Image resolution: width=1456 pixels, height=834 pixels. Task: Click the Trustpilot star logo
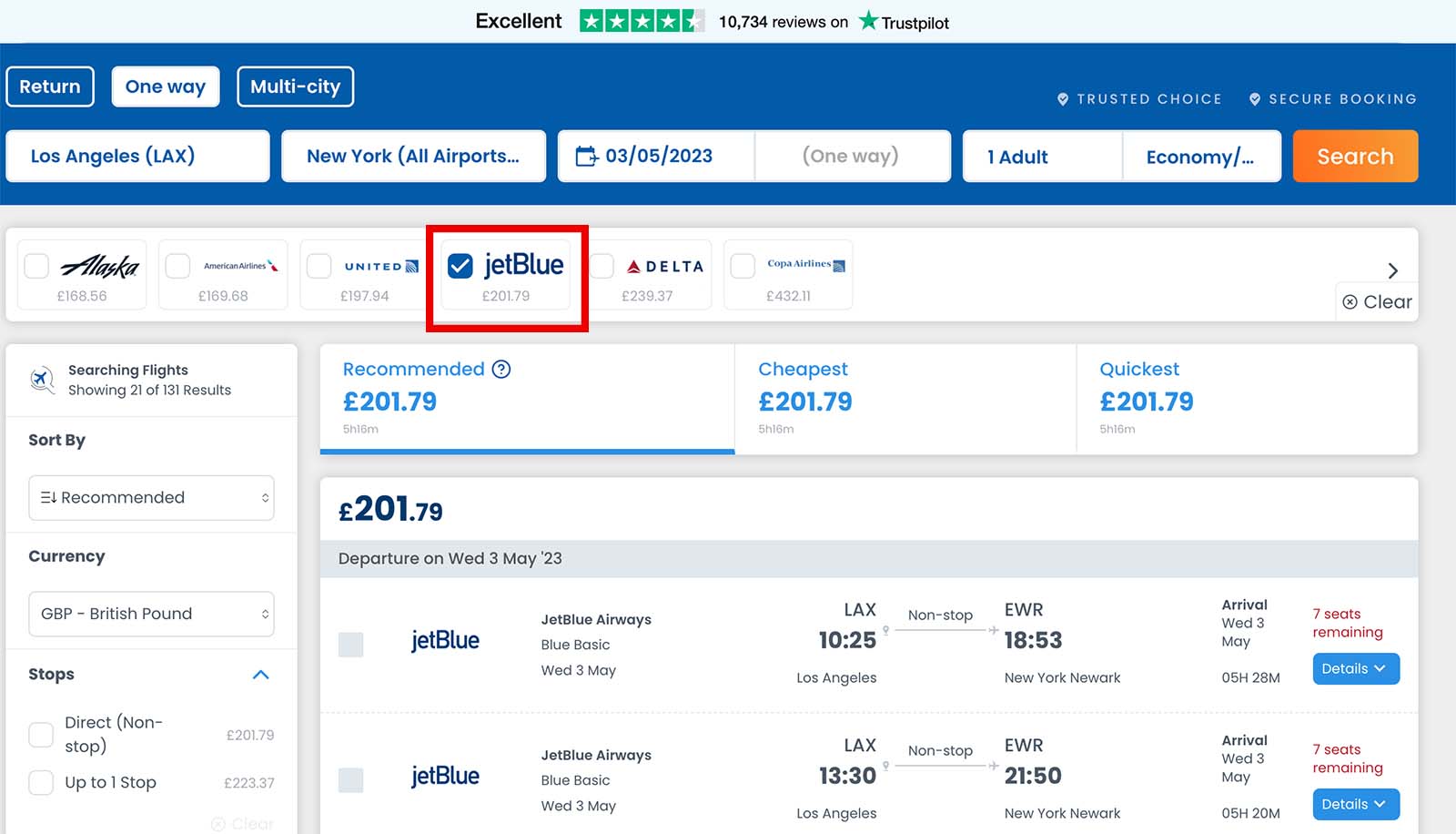point(868,20)
